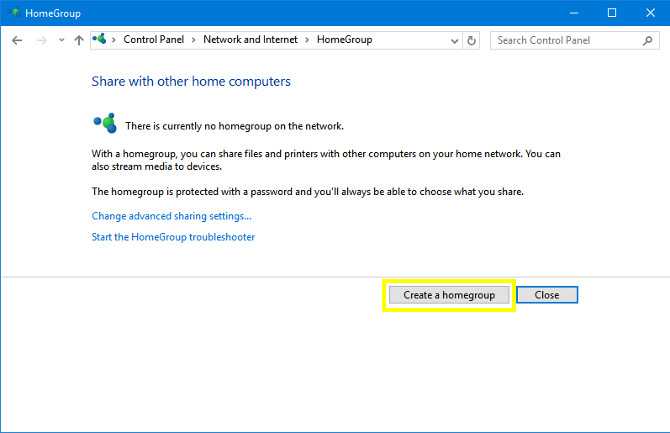The width and height of the screenshot is (670, 433).
Task: Click the Close button
Action: tap(547, 295)
